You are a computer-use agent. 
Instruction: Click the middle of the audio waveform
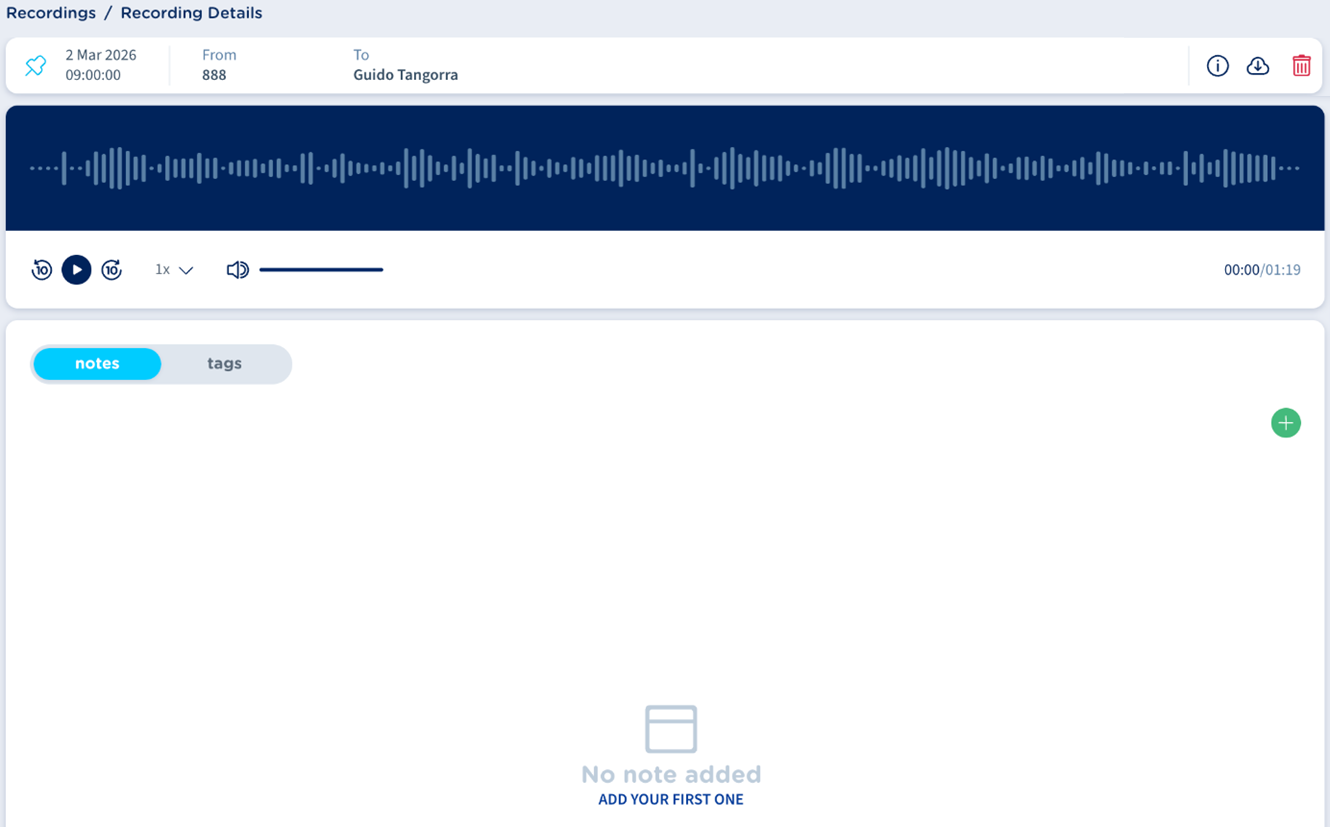665,168
